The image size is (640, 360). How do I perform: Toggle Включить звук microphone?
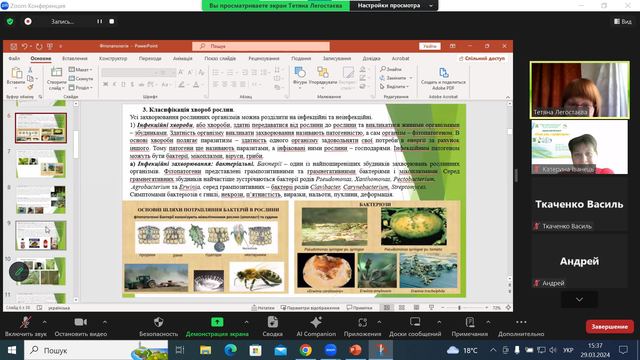25,322
